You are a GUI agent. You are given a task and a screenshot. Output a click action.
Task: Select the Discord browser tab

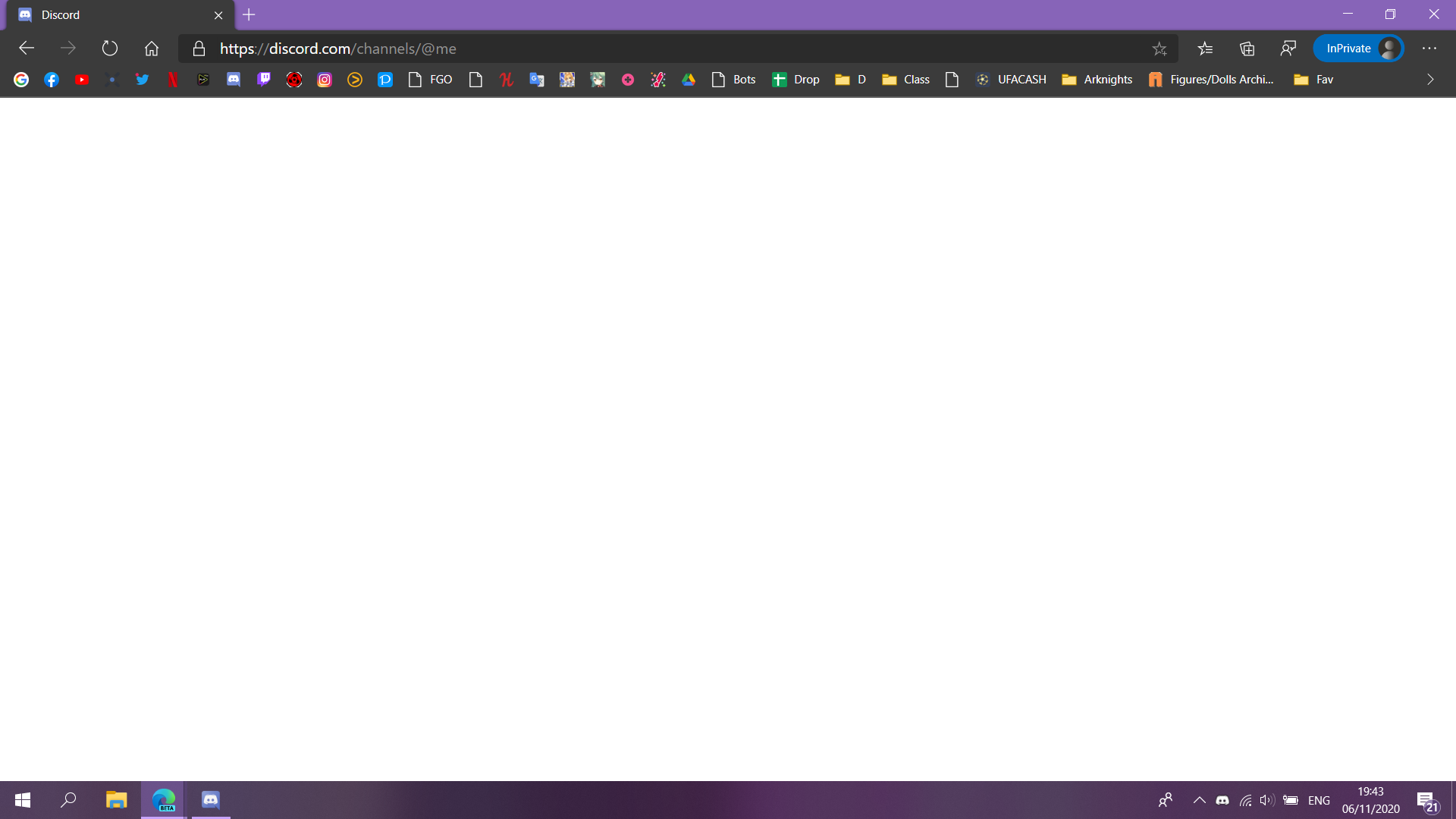(x=114, y=15)
